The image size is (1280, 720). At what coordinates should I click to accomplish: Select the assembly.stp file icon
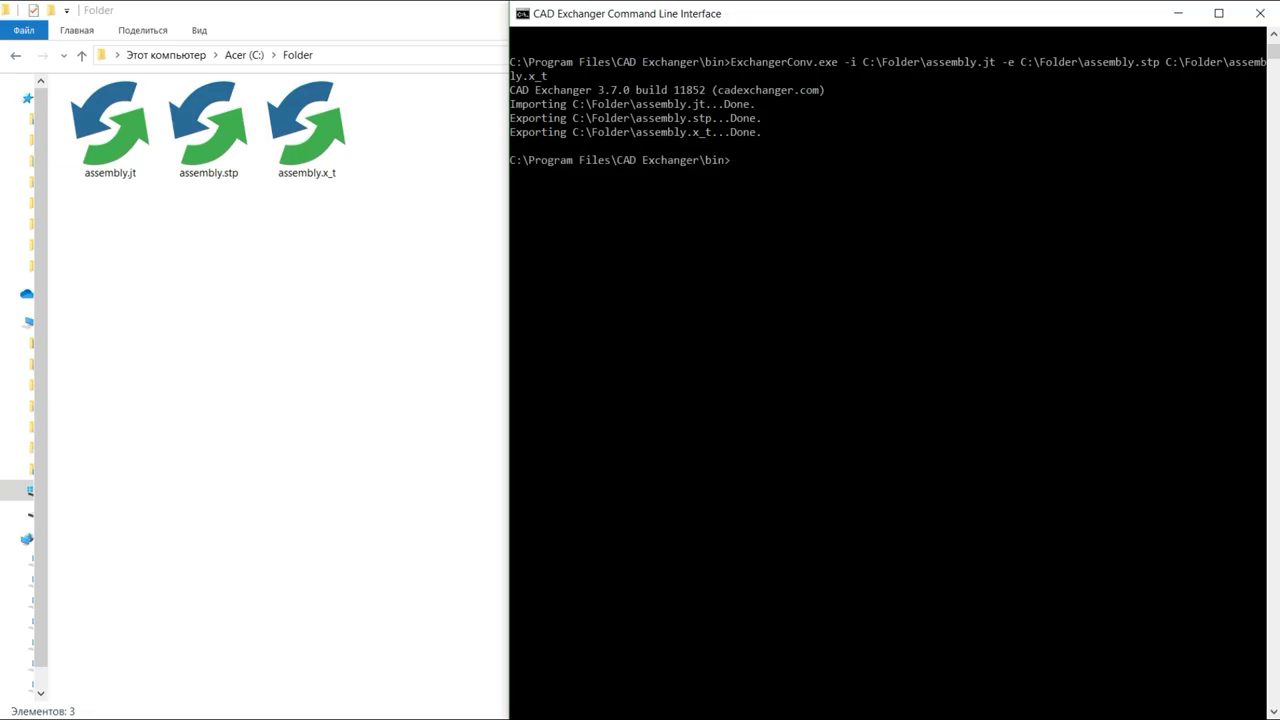pos(208,123)
